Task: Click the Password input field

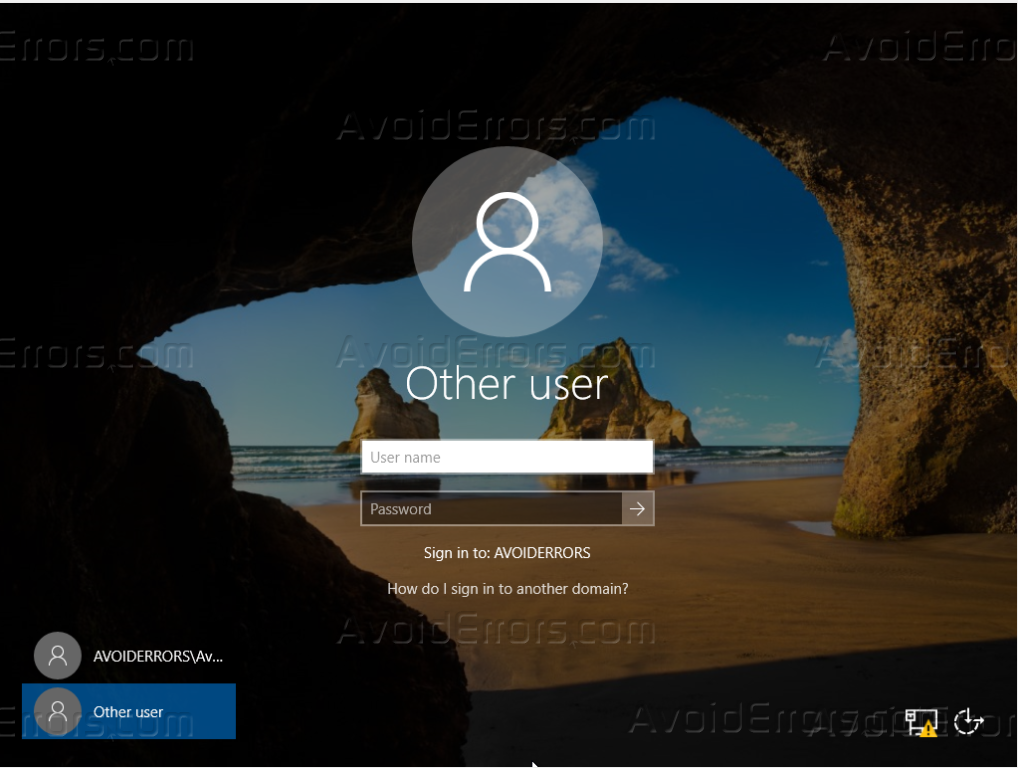Action: tap(490, 508)
